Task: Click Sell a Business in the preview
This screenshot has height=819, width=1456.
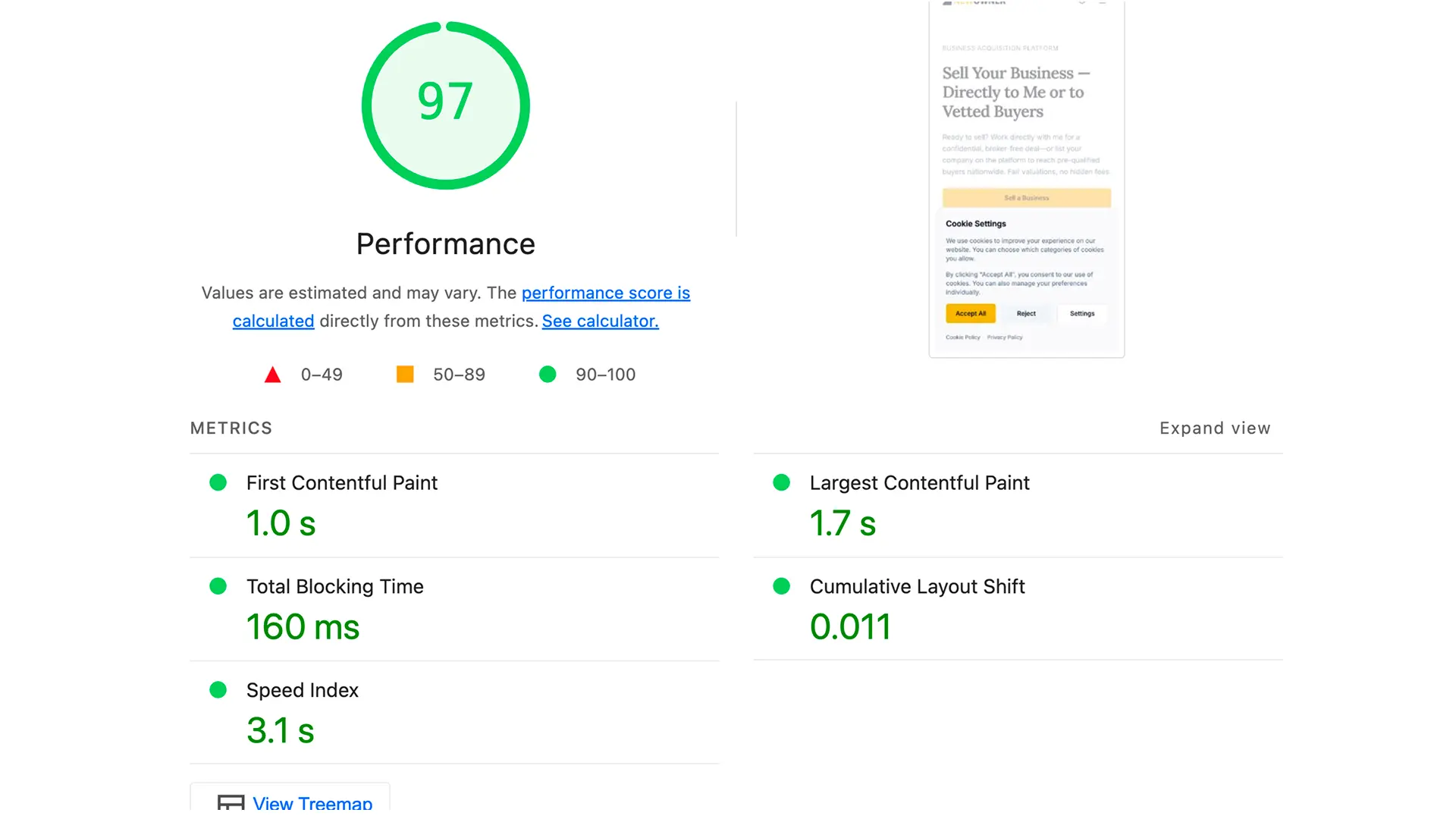Action: (1026, 198)
